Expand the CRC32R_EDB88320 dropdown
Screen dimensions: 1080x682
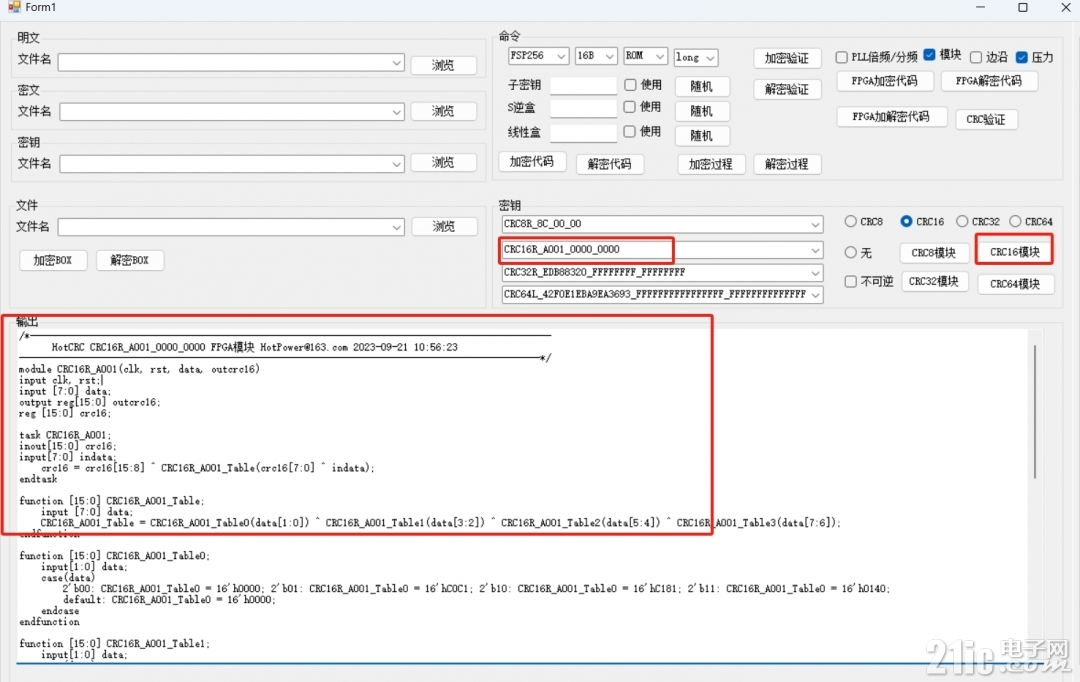[815, 273]
